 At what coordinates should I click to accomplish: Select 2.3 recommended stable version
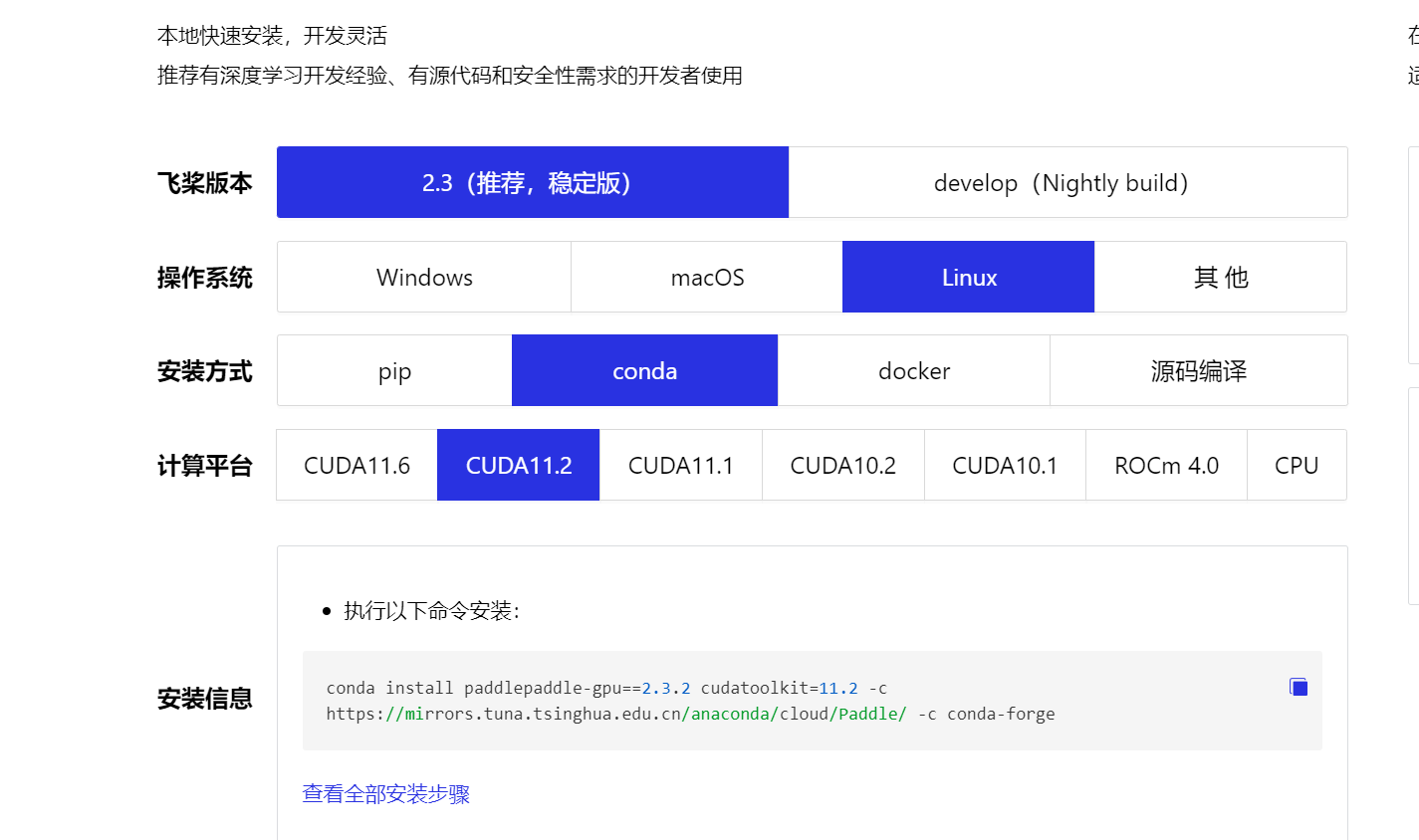[533, 182]
